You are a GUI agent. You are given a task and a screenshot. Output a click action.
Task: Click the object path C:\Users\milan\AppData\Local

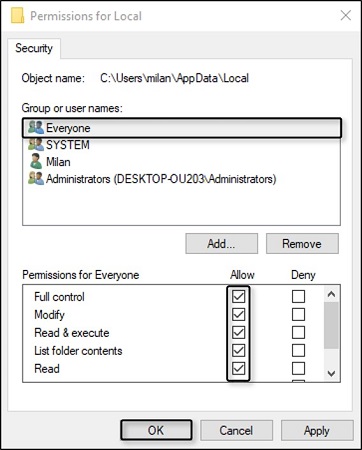(x=175, y=78)
